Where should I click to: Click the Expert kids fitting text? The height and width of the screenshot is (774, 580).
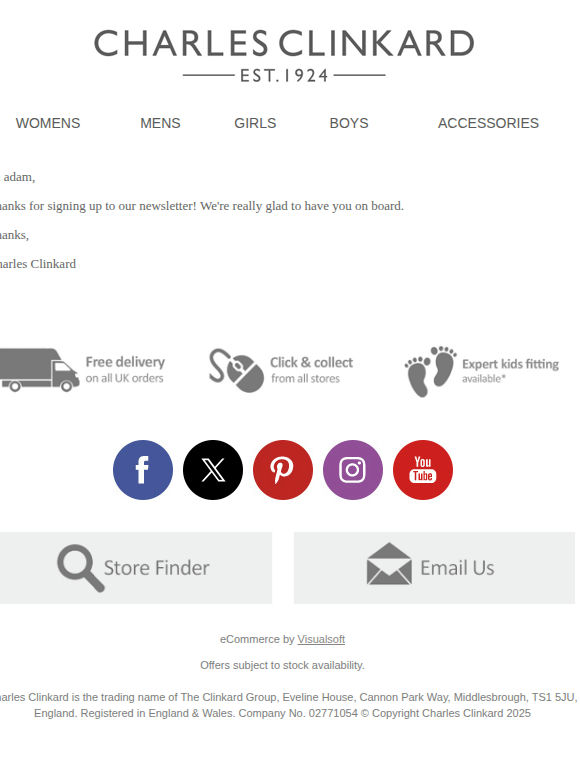coord(510,364)
